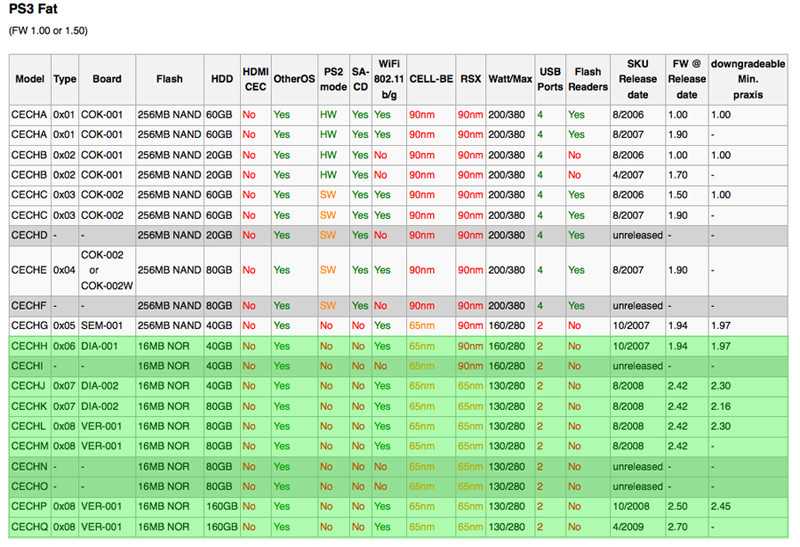Select the 'CECHP' model cell
This screenshot has height=547, width=800.
click(x=29, y=506)
